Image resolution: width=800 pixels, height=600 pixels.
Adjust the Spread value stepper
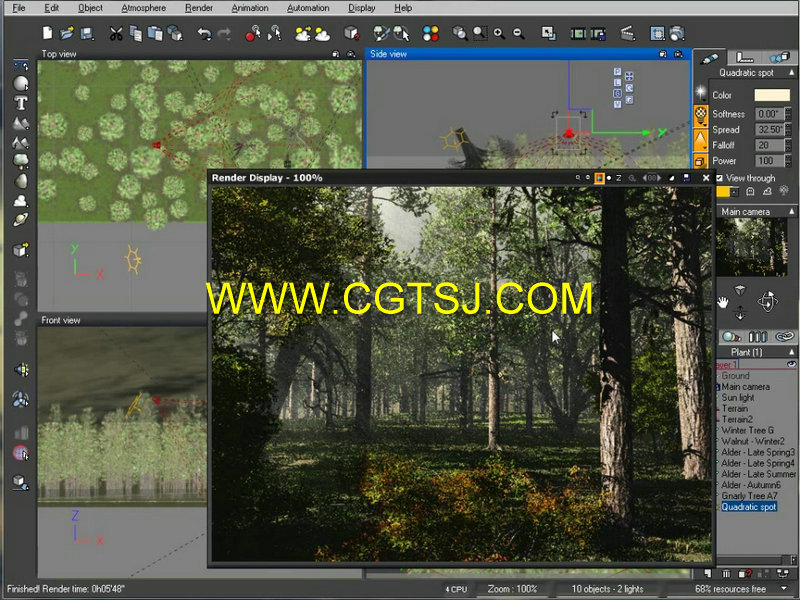pyautogui.click(x=788, y=130)
